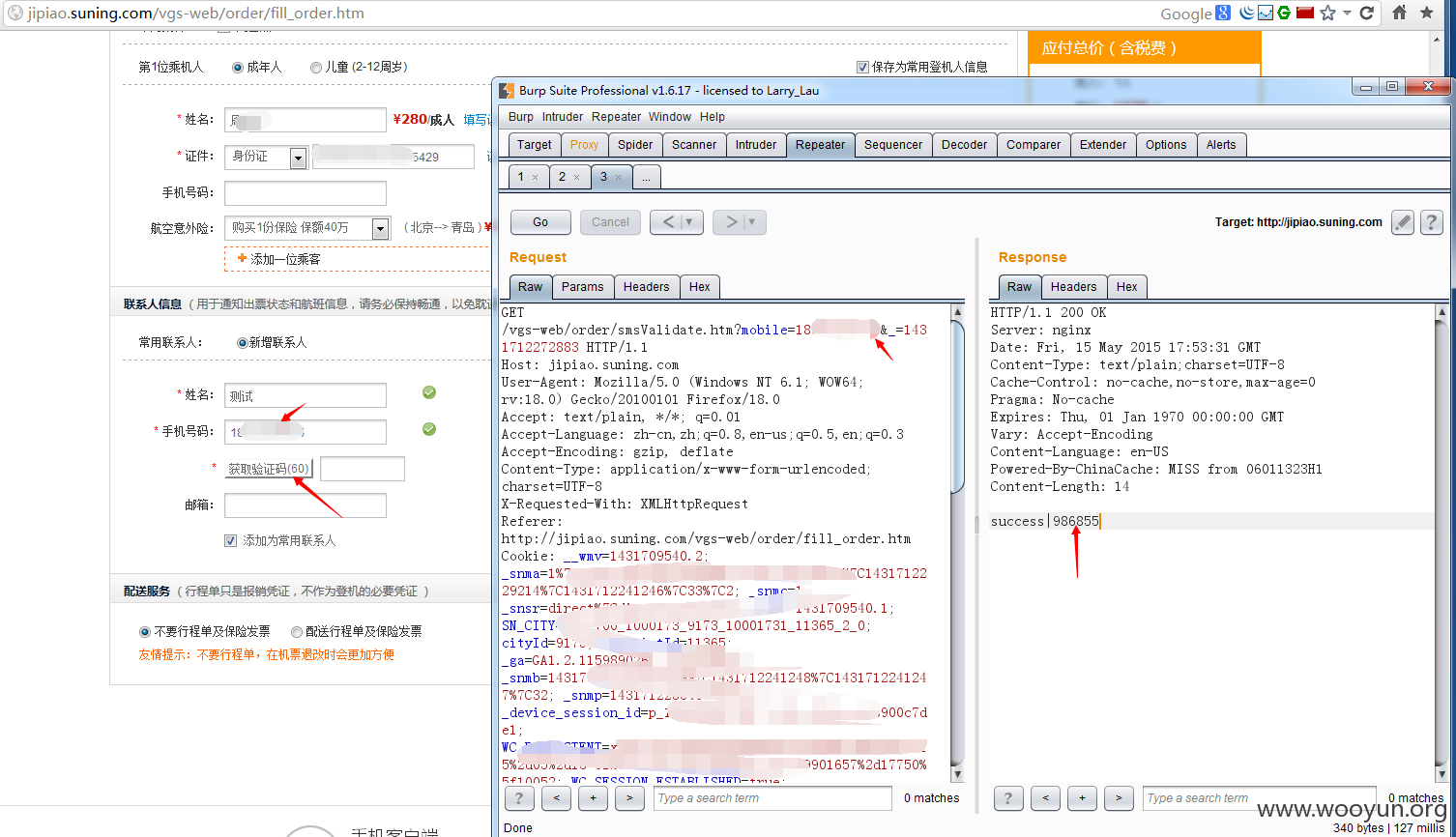The image size is (1456, 837).
Task: Switch to the Proxy tab
Action: point(584,145)
